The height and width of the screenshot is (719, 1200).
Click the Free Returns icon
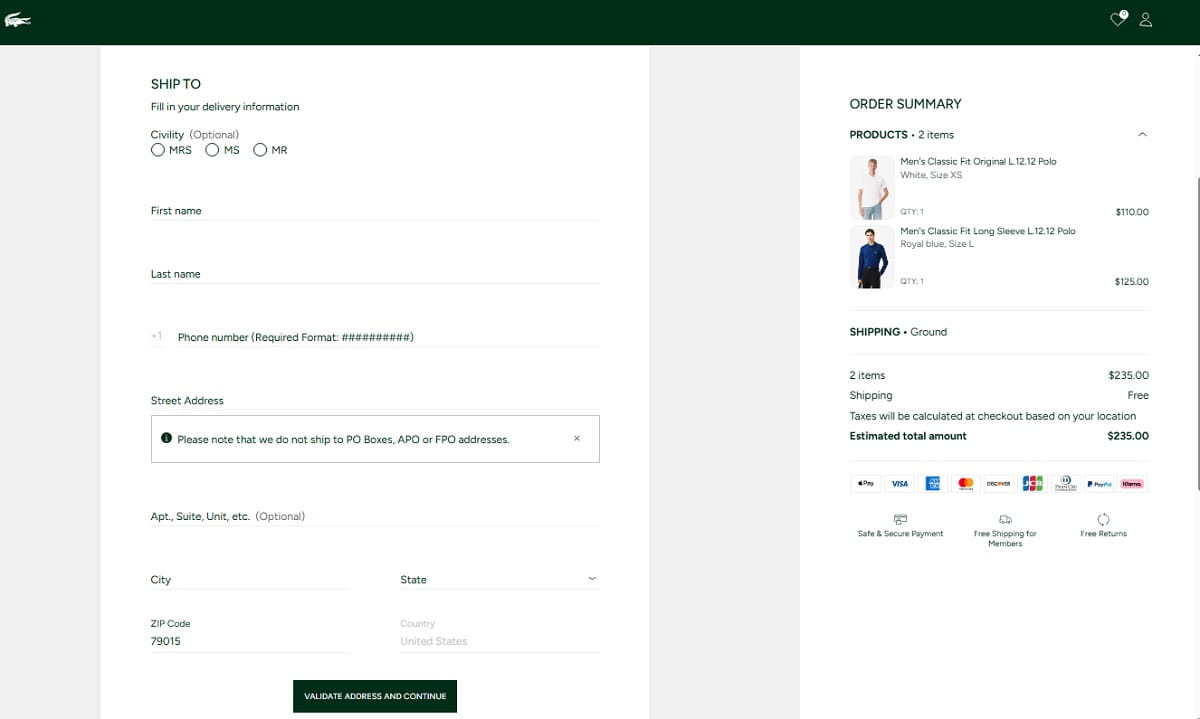click(1103, 520)
